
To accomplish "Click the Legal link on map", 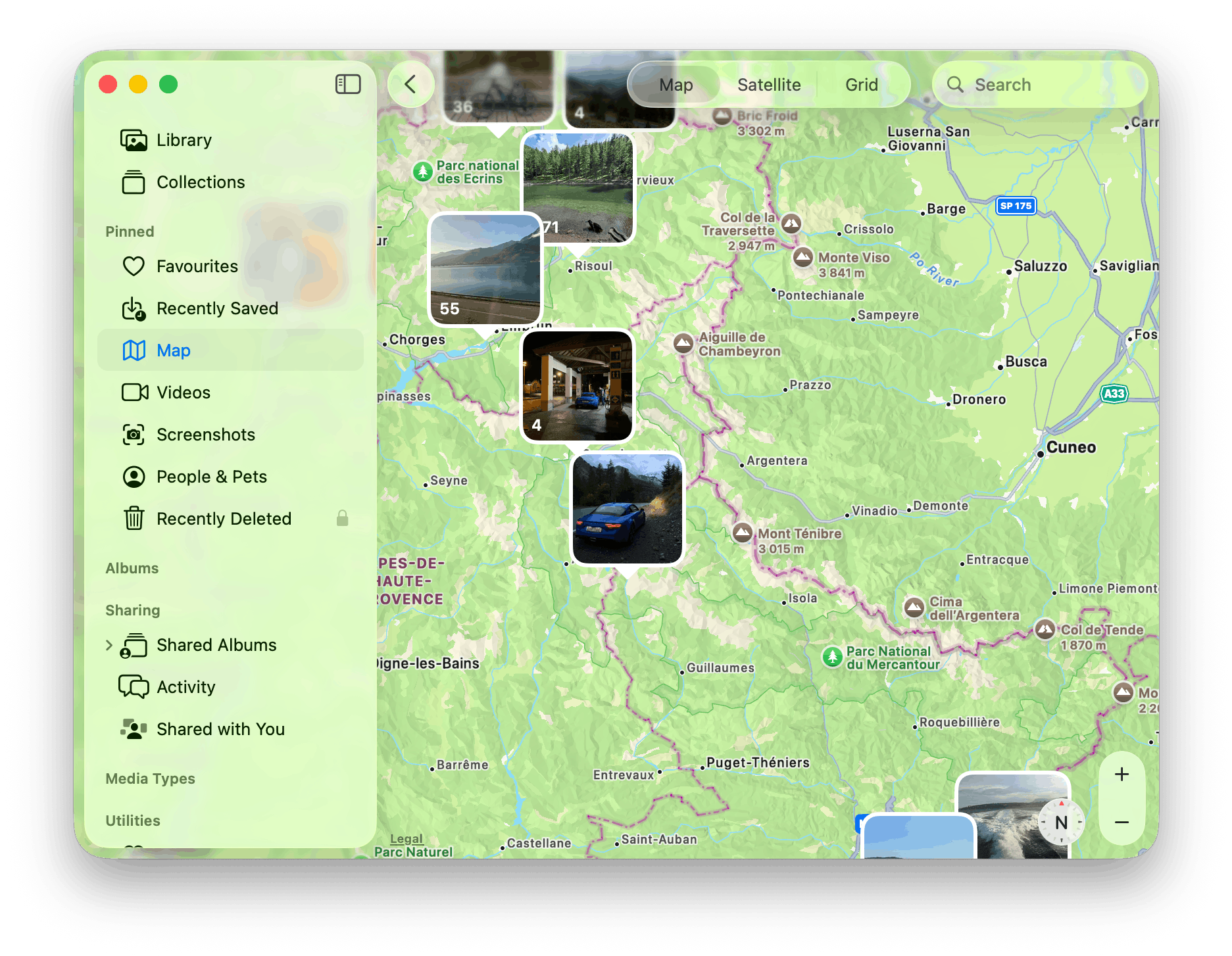I will tap(406, 839).
